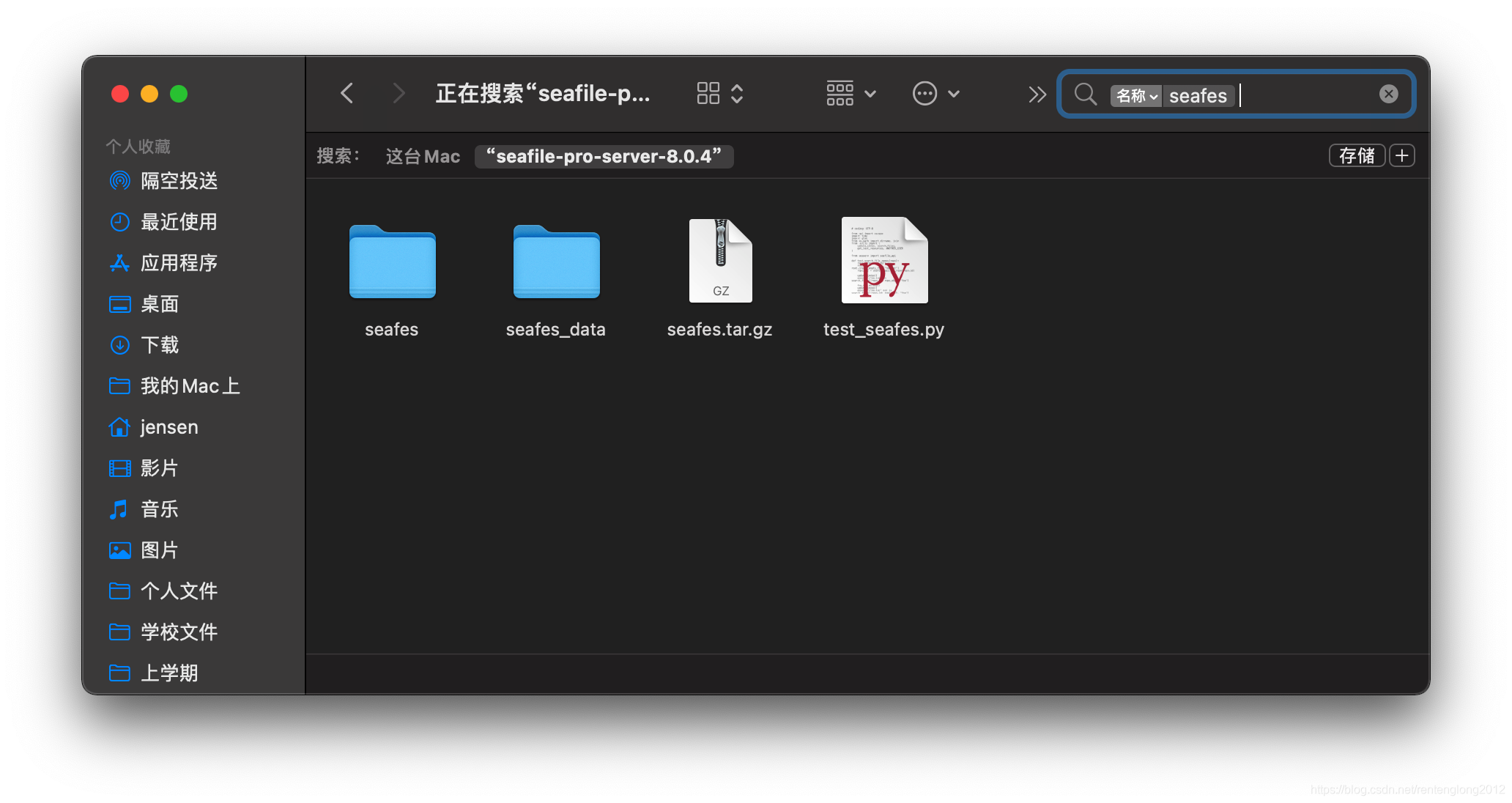Minimize the window with yellow button
This screenshot has width=1512, height=803.
point(149,94)
